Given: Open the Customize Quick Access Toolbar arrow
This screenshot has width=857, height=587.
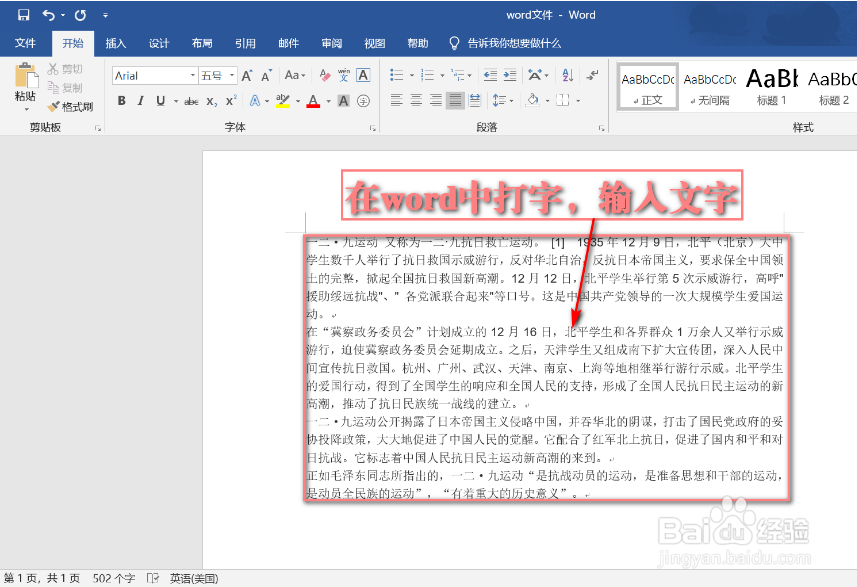Looking at the screenshot, I should tap(105, 15).
